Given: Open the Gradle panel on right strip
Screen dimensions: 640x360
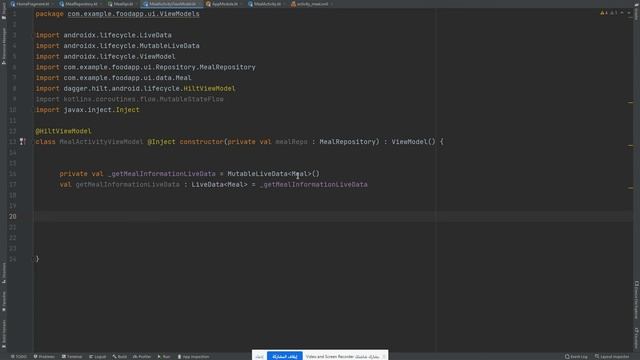Looking at the screenshot, I should [636, 13].
